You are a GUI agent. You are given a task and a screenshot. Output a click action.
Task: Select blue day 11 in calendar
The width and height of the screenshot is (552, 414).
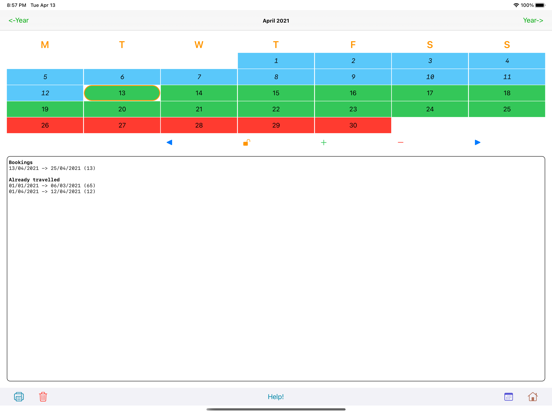[x=507, y=77]
